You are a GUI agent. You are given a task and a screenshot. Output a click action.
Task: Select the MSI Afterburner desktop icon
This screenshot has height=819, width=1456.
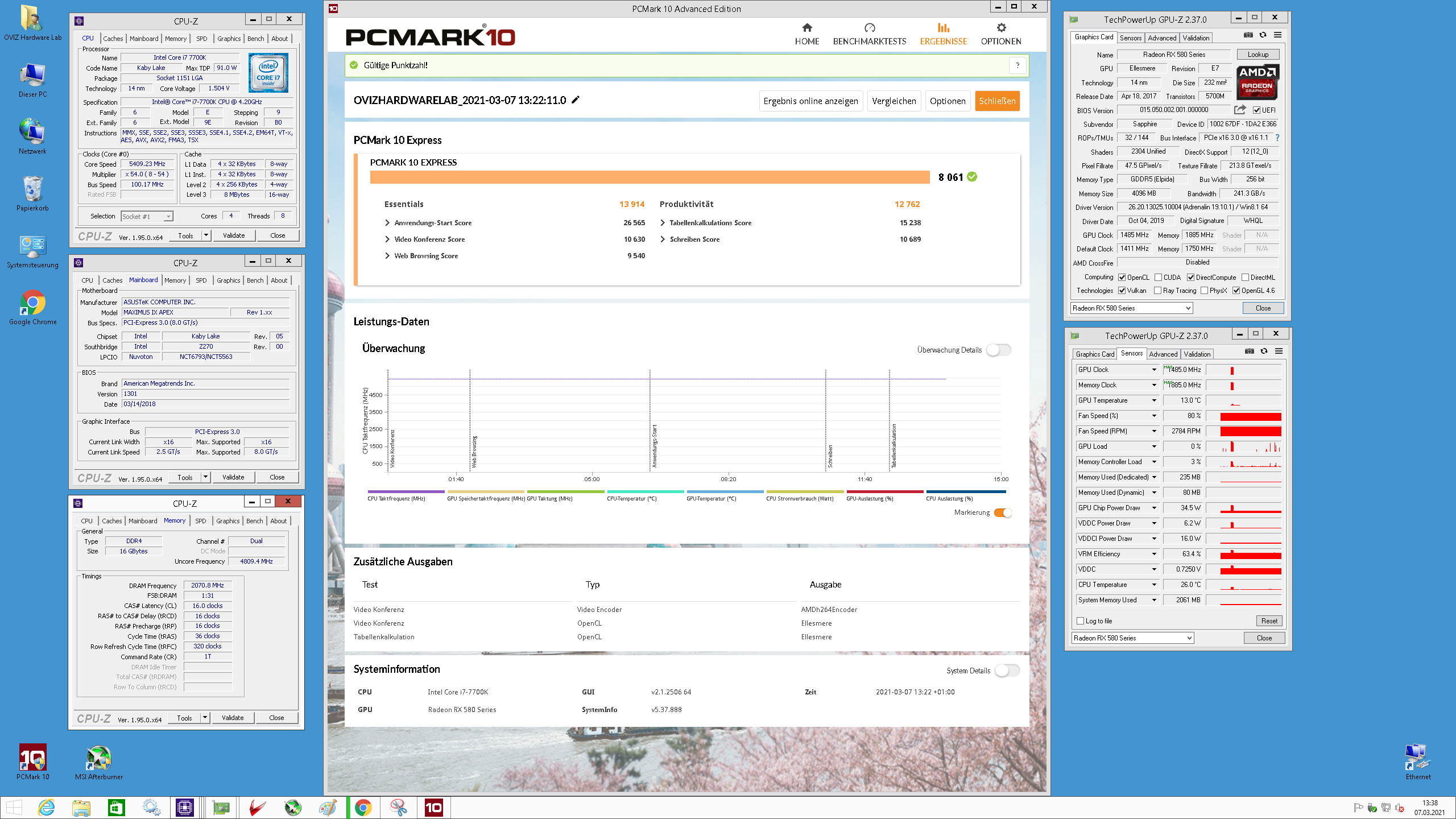[99, 762]
